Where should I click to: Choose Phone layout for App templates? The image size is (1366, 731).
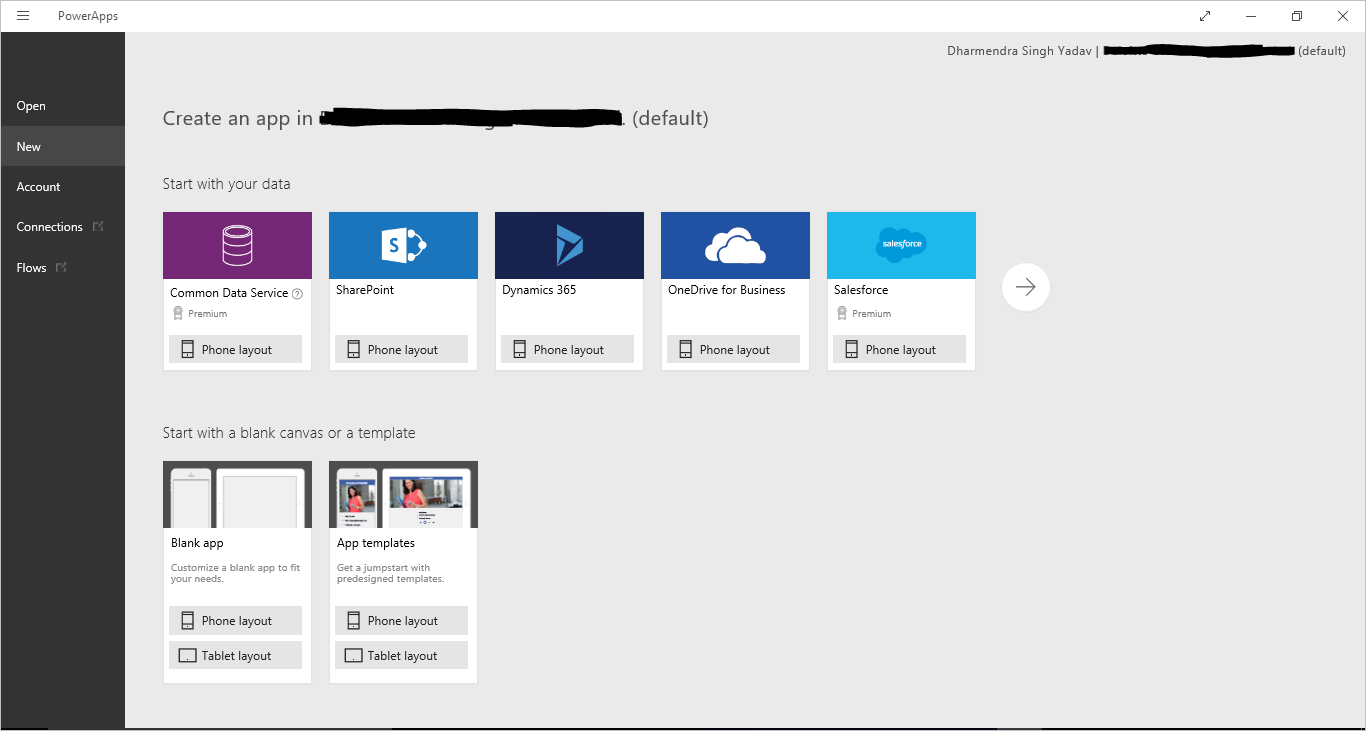(401, 620)
